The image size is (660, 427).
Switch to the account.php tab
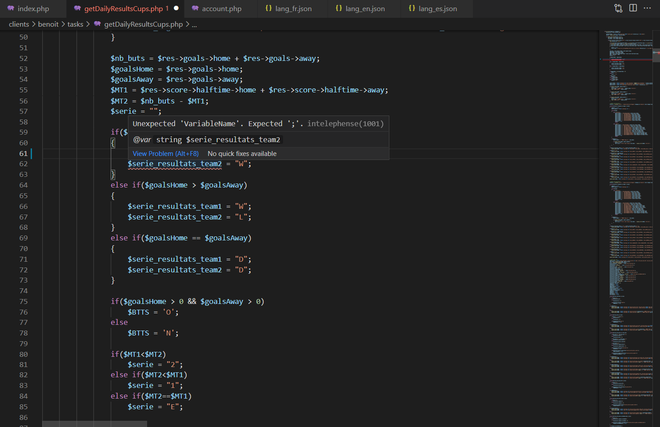coord(220,8)
